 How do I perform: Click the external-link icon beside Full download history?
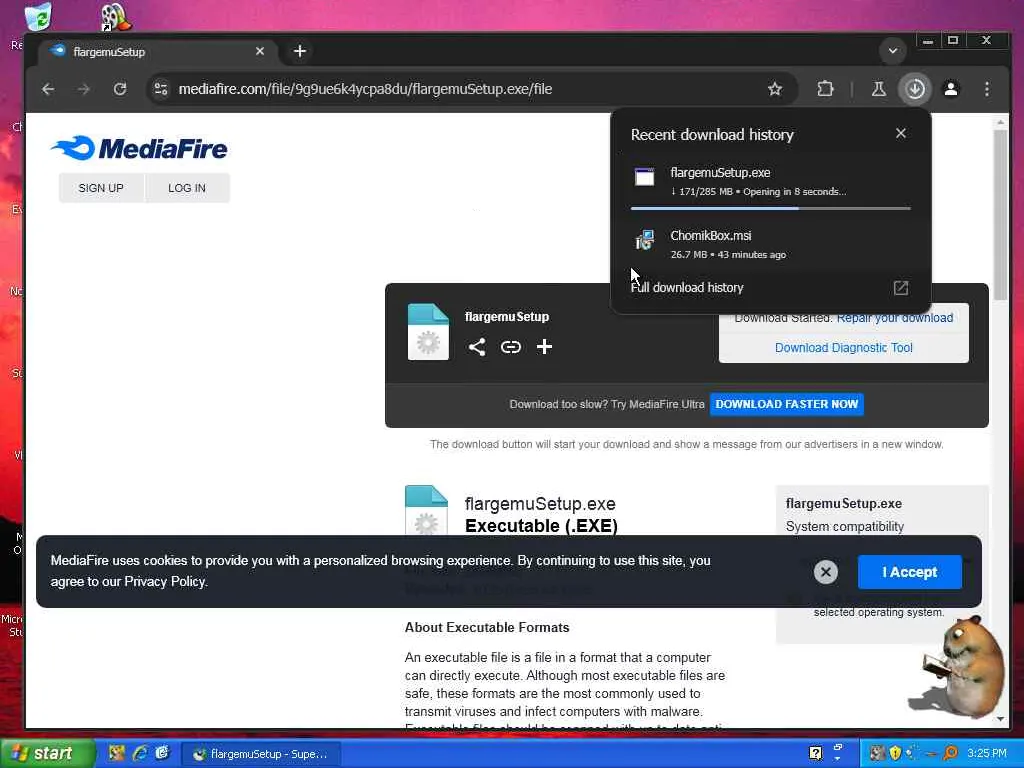click(901, 288)
